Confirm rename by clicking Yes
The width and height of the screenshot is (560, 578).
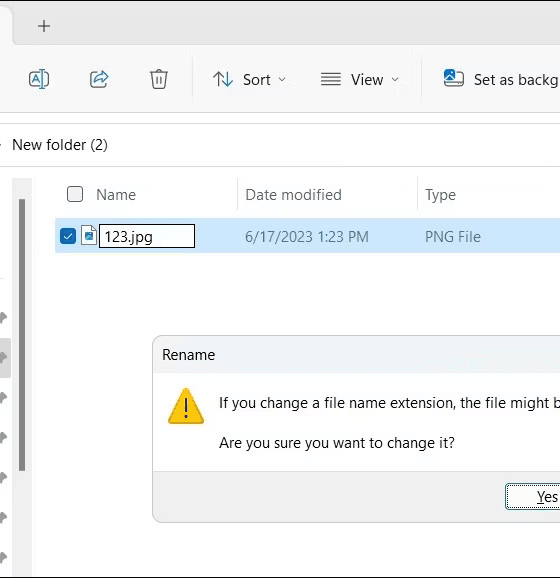[533, 497]
